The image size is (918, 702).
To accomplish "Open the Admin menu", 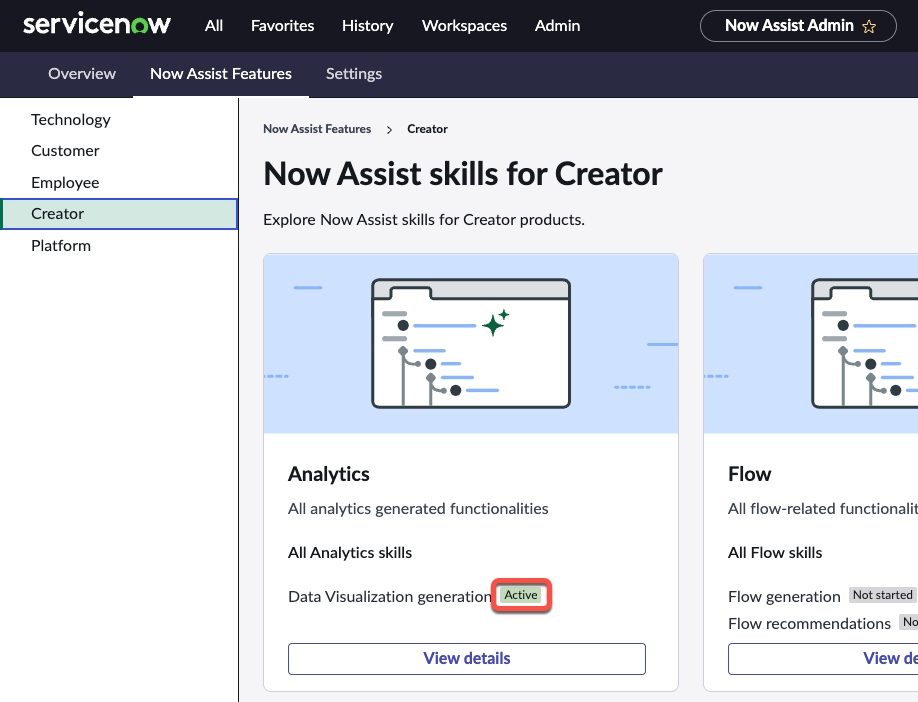I will [x=557, y=26].
